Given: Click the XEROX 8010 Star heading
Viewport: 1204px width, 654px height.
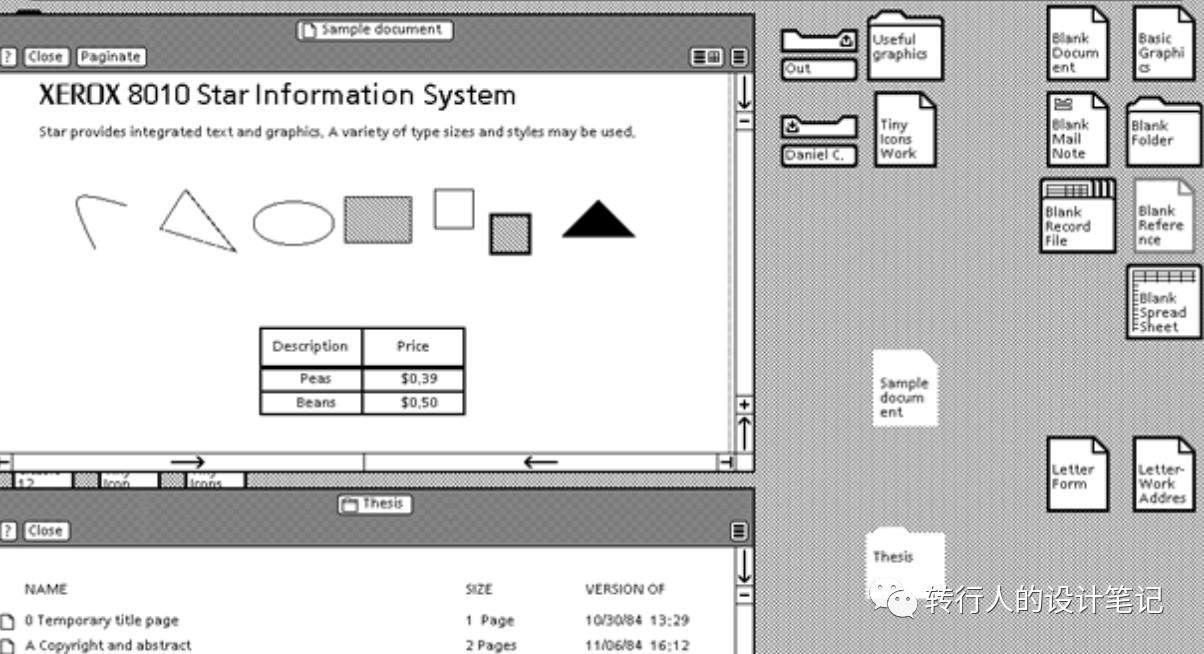Looking at the screenshot, I should [x=277, y=96].
